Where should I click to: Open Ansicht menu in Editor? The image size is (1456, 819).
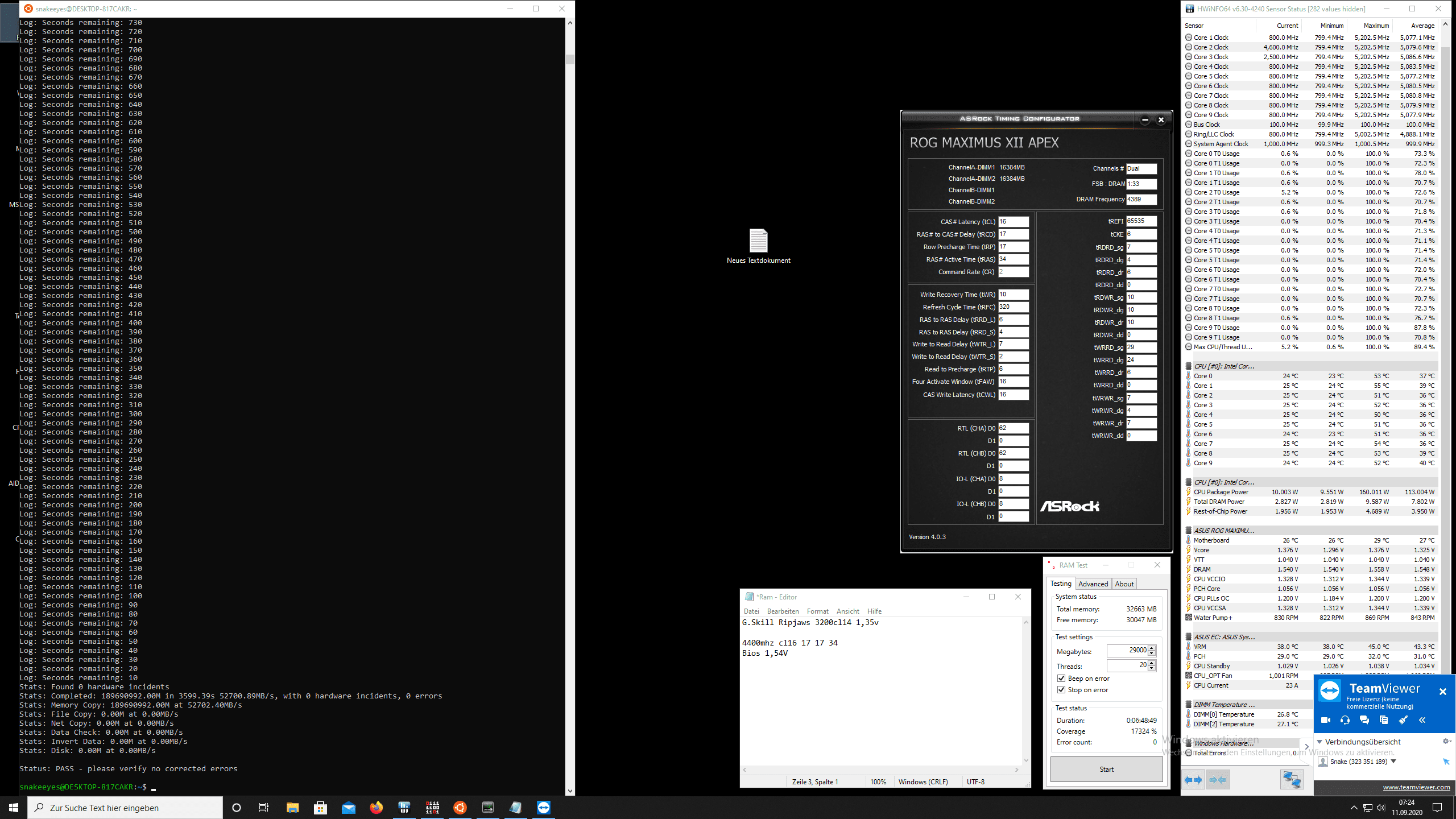click(x=847, y=611)
